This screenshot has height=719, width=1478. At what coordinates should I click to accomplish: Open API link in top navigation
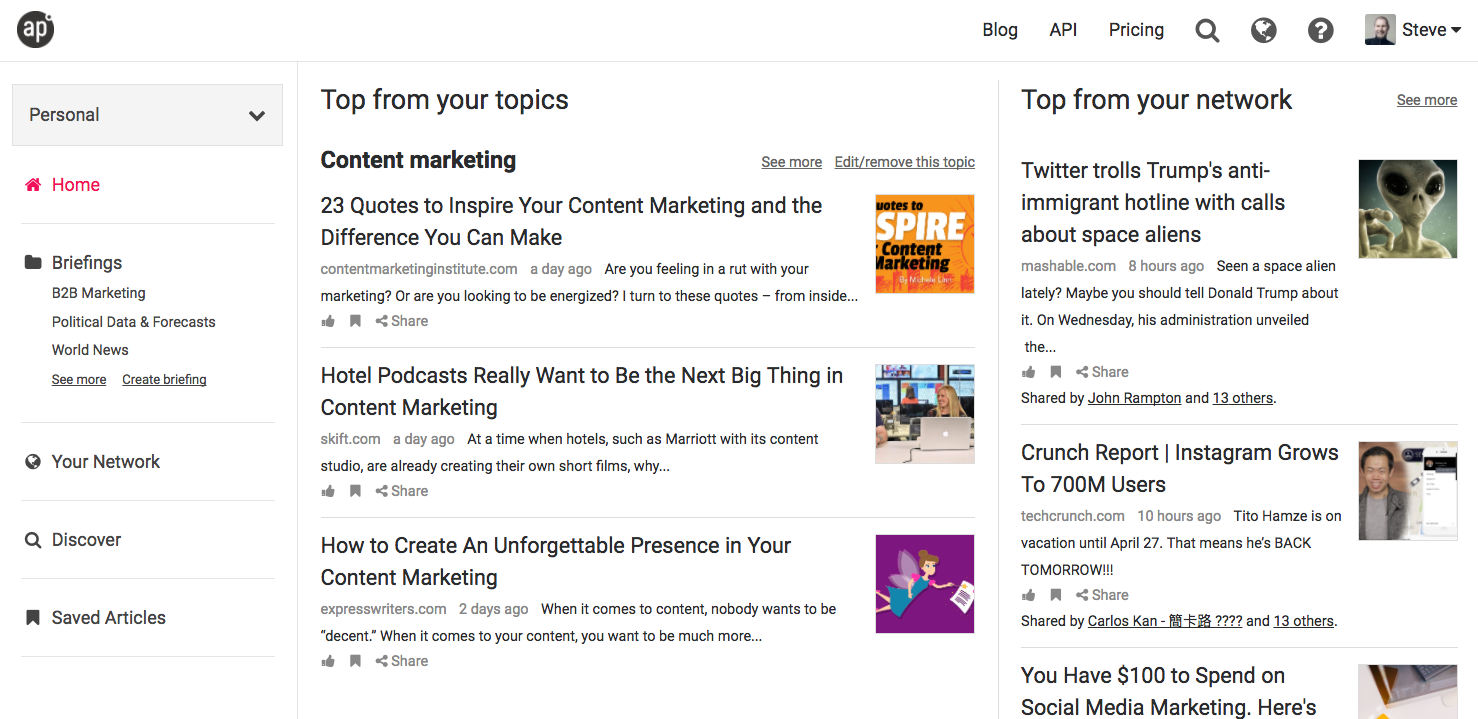[x=1063, y=30]
